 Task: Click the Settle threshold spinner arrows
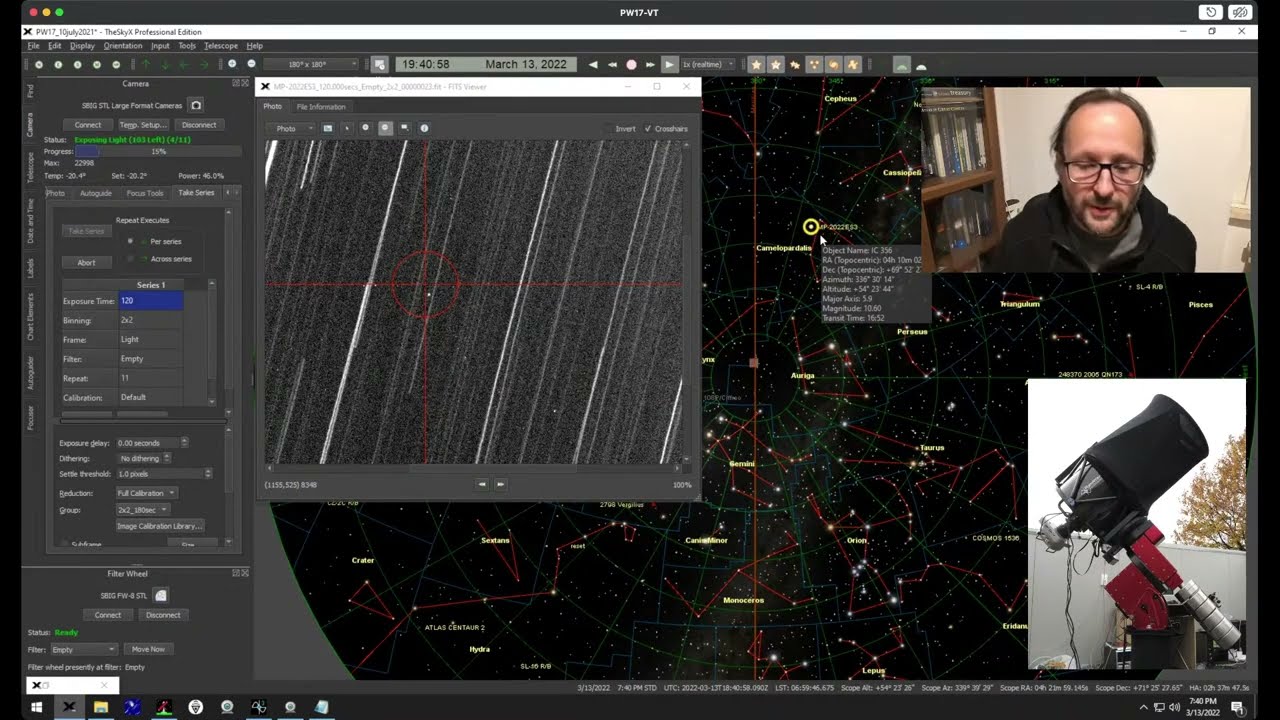(208, 474)
